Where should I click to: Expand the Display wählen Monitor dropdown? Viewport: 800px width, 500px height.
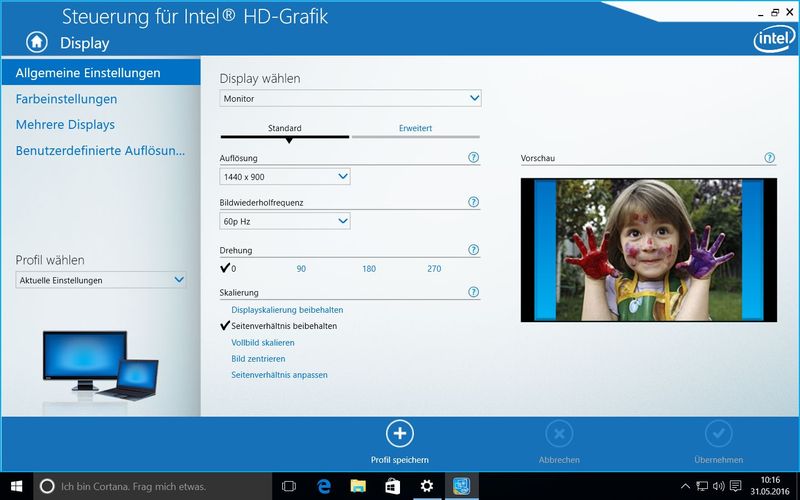point(350,99)
